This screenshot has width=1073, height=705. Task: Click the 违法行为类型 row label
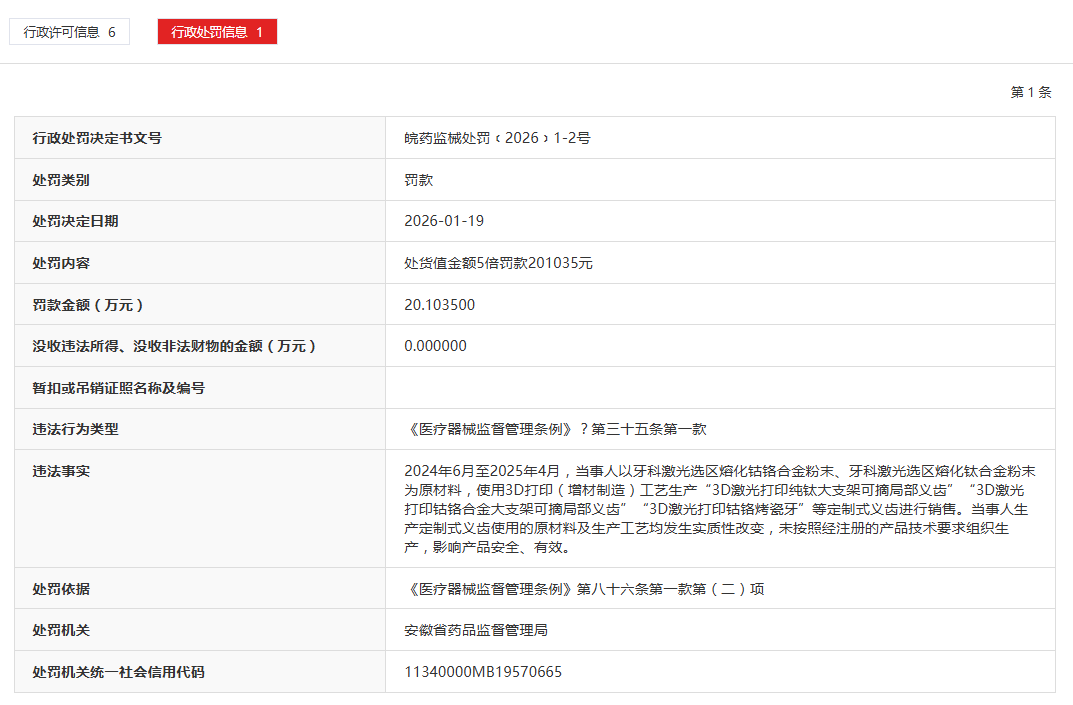click(75, 429)
